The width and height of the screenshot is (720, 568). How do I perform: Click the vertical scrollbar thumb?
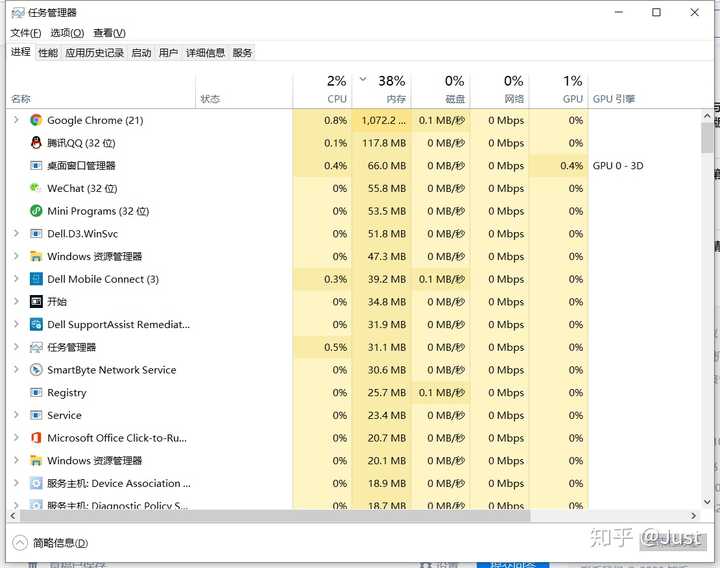tap(707, 138)
